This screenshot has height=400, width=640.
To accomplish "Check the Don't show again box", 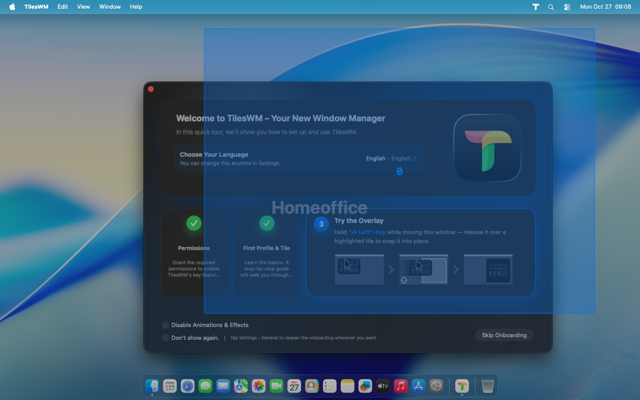I will (166, 337).
